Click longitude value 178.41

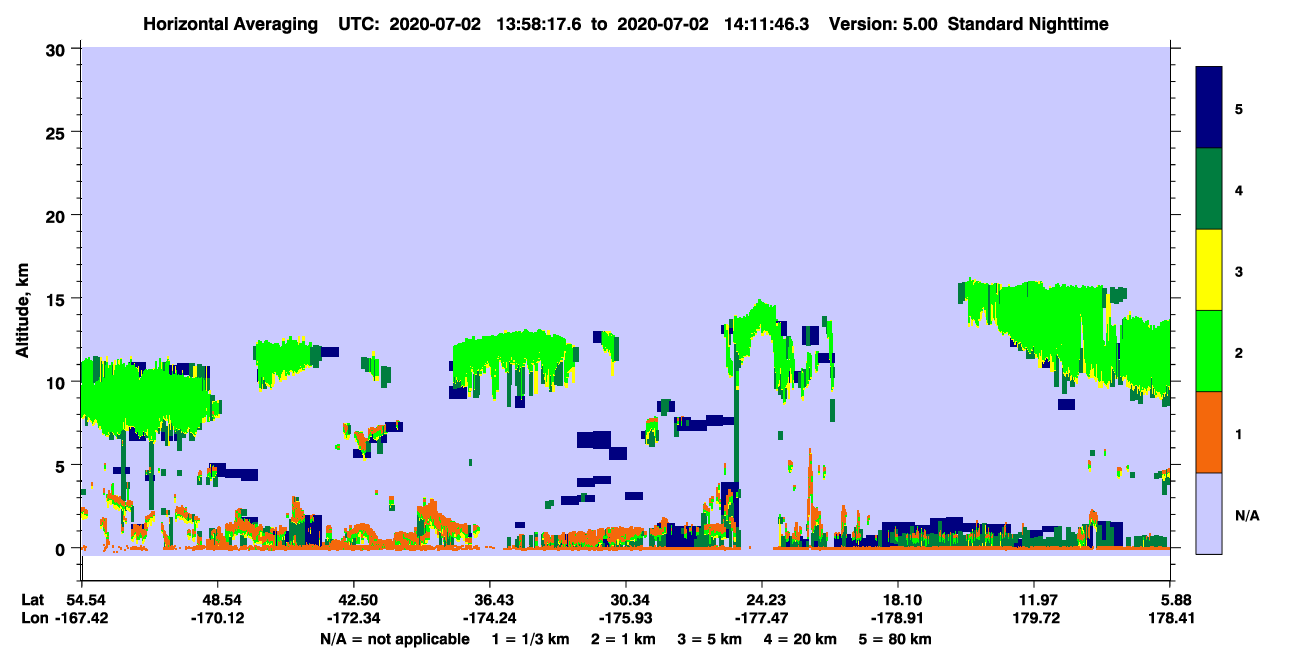tap(1170, 618)
